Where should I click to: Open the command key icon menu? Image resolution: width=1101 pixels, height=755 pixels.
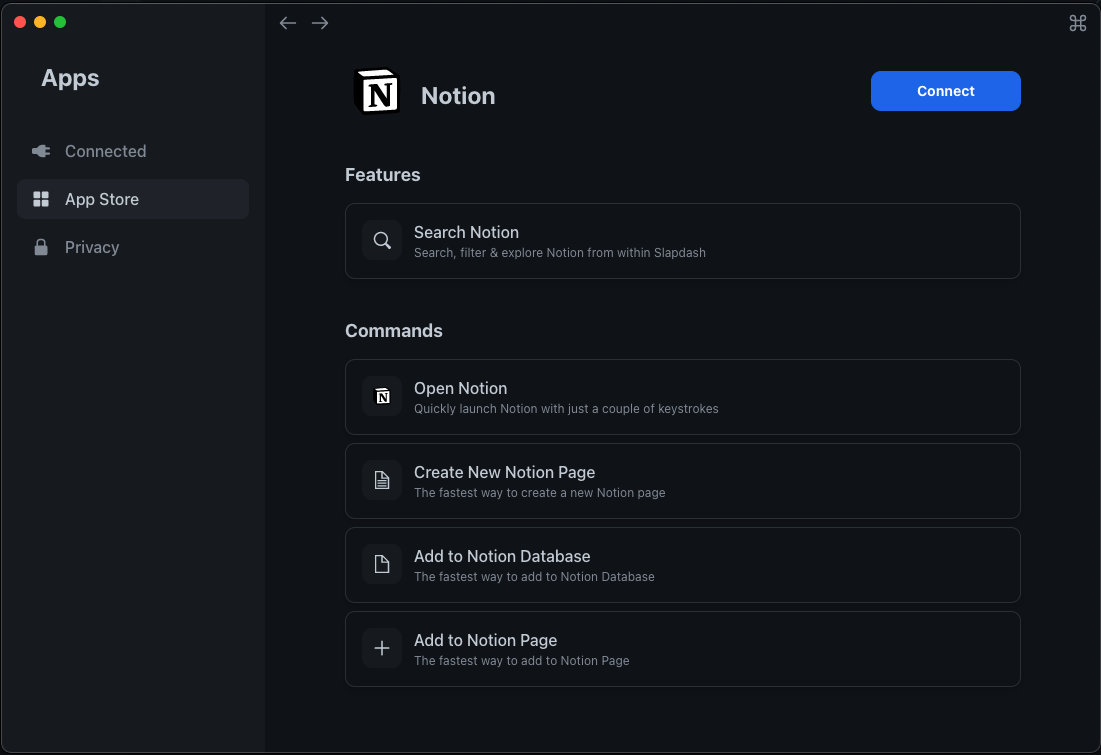coord(1077,23)
